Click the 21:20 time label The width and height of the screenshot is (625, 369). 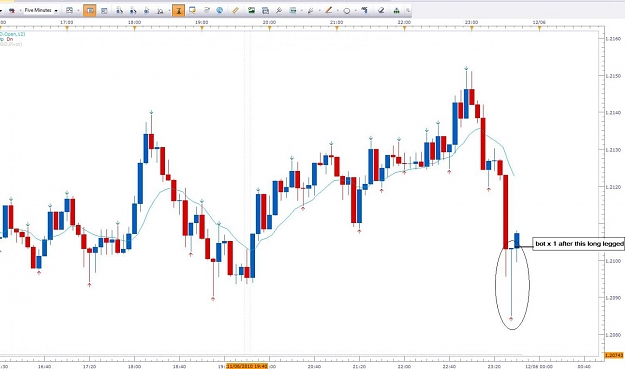(x=360, y=366)
